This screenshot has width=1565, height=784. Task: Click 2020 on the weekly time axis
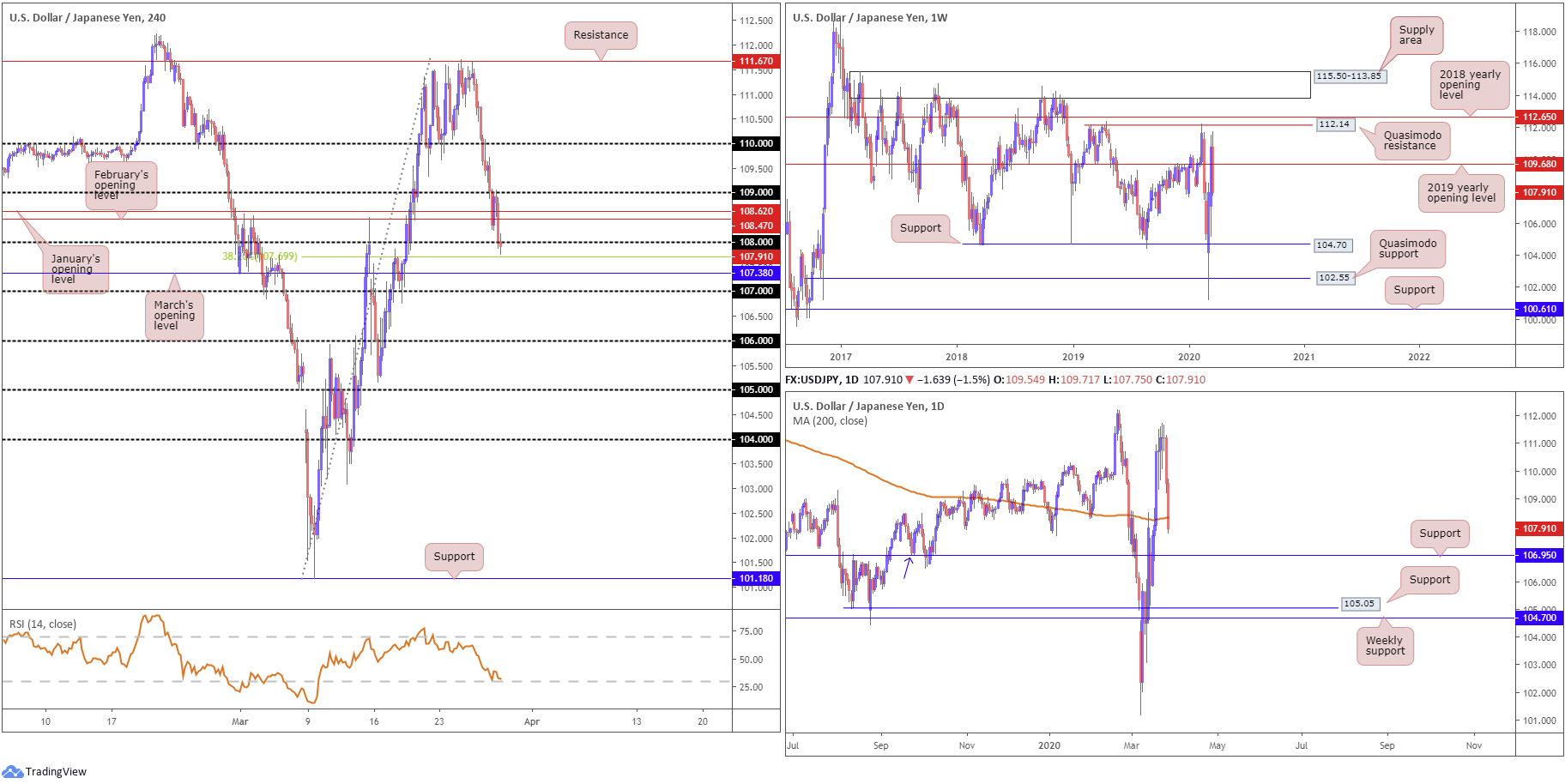point(1189,357)
